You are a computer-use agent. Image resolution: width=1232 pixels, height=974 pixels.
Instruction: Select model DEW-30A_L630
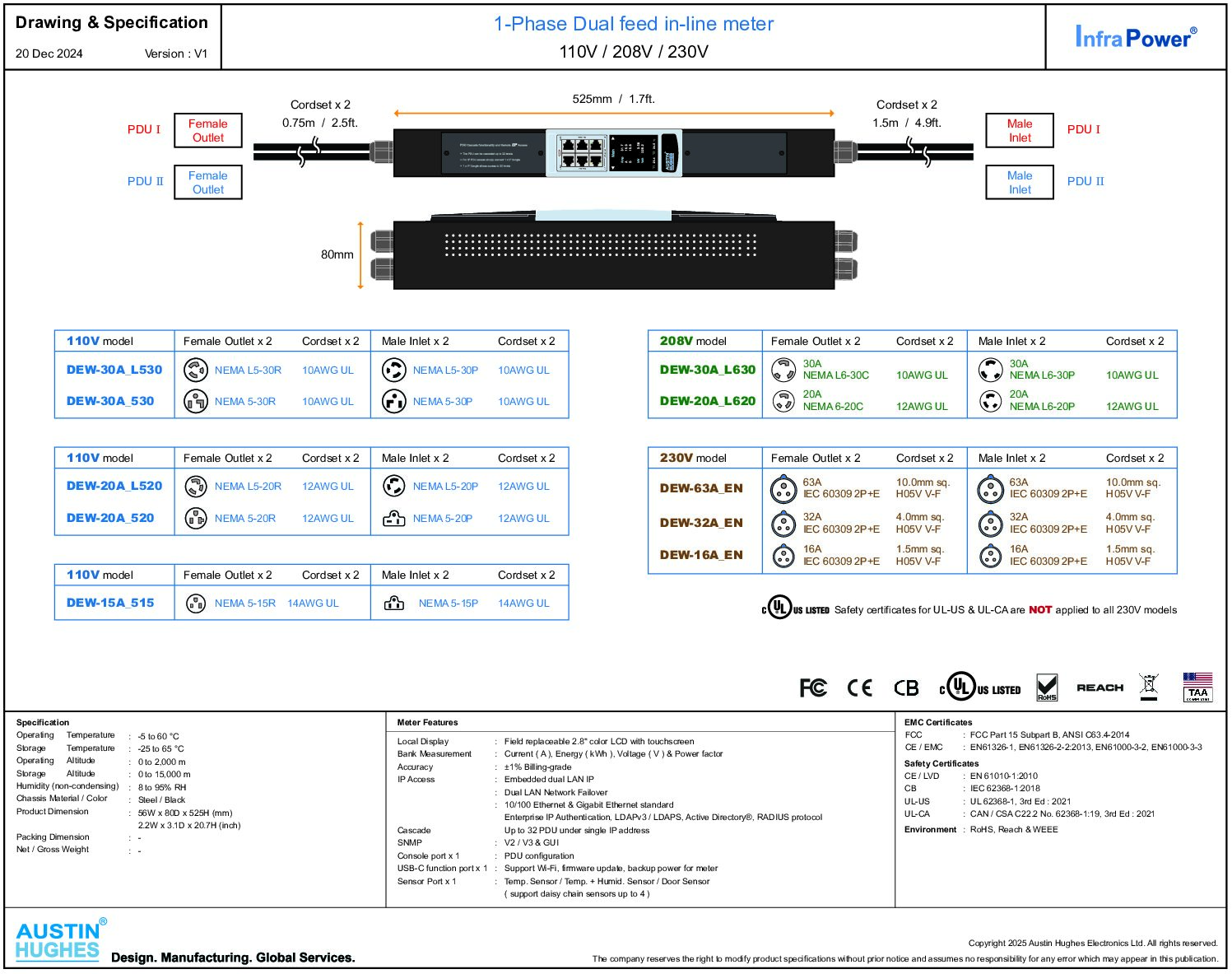(x=708, y=370)
